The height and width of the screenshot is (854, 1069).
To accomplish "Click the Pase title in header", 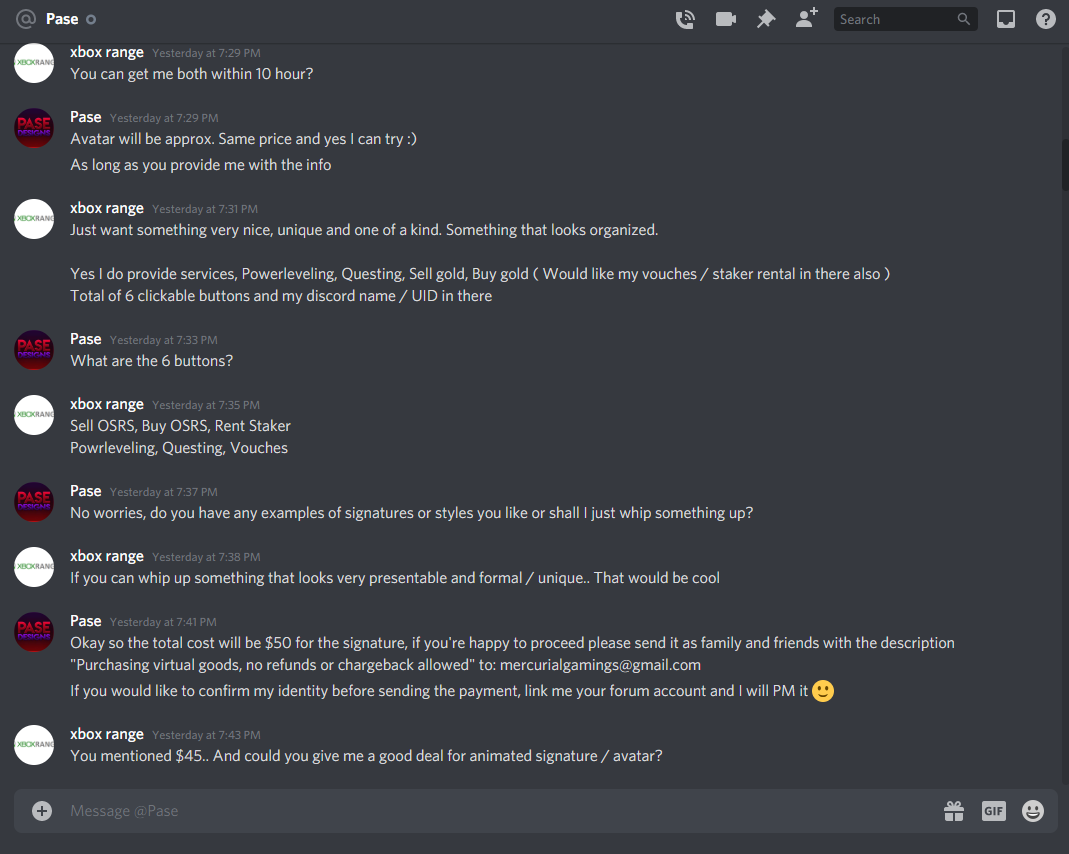I will 61,19.
